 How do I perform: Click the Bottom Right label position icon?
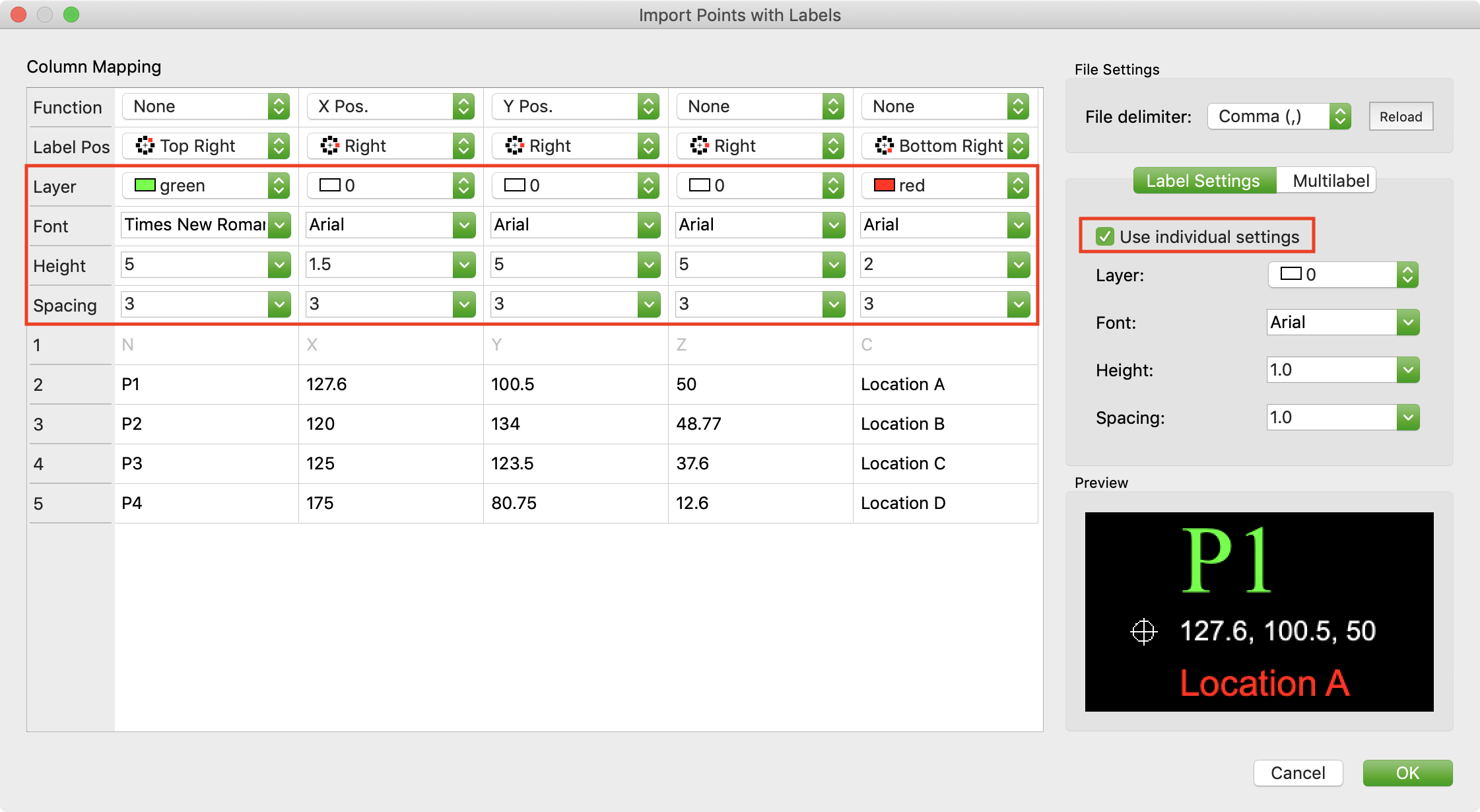884,146
